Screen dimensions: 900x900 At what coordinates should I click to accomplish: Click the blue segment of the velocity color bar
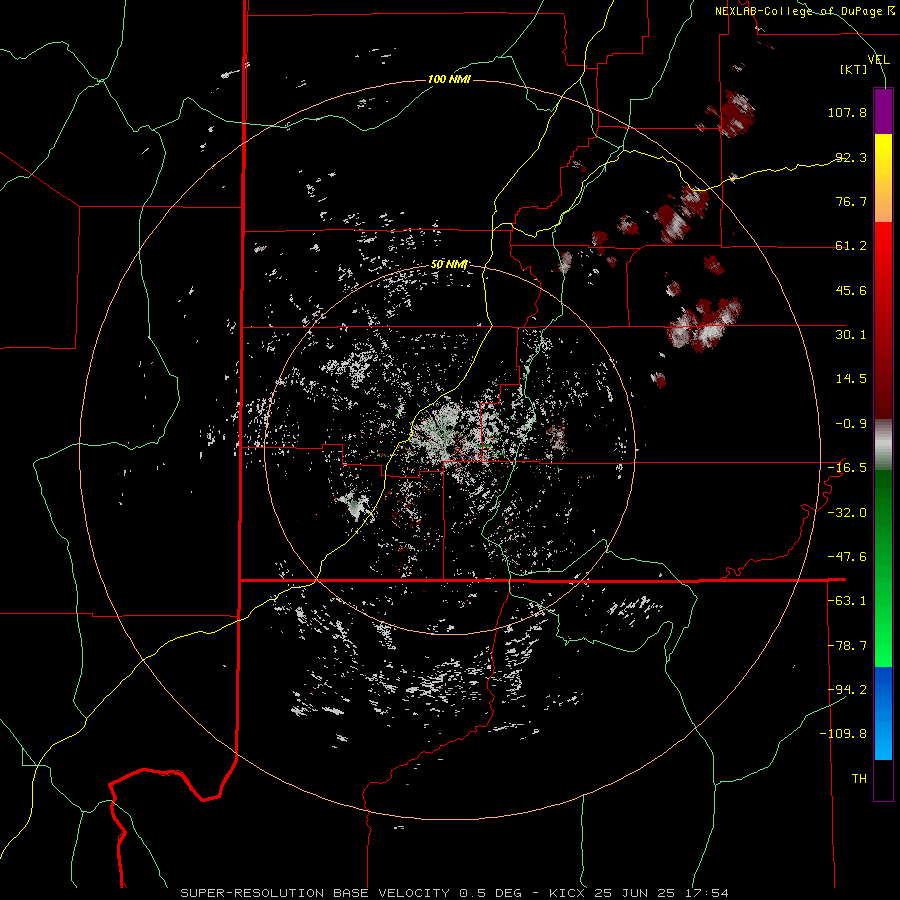pos(883,713)
